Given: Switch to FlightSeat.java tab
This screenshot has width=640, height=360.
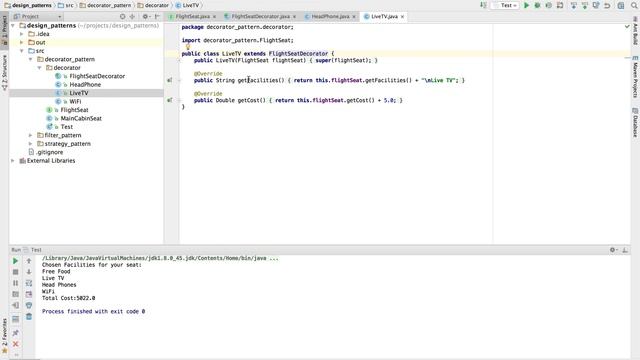Looking at the screenshot, I should pos(192,17).
